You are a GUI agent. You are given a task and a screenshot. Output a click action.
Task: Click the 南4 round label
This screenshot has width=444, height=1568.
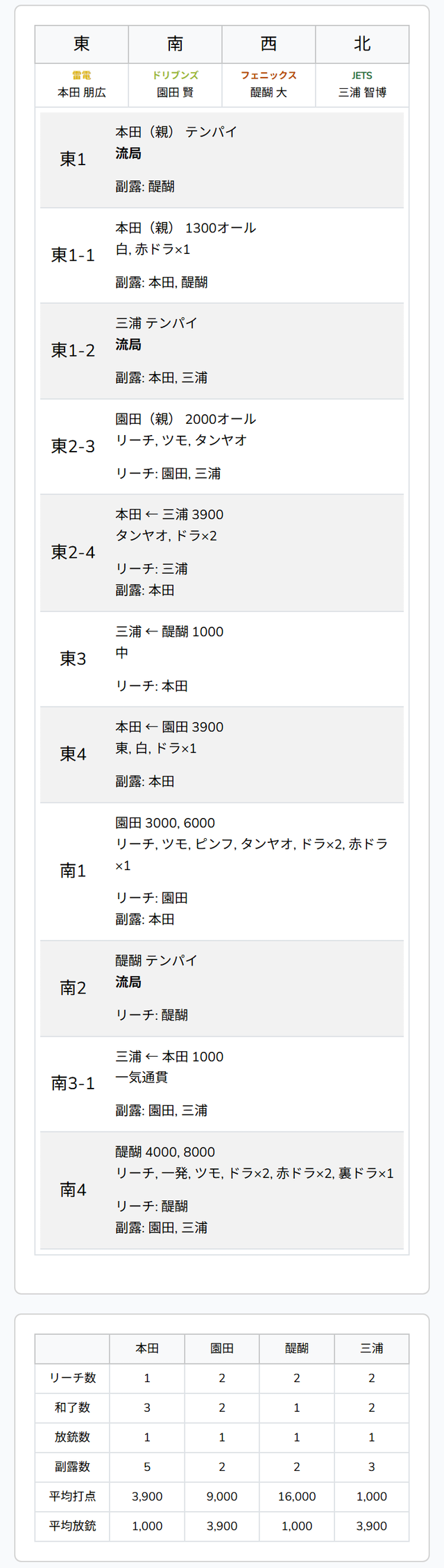[x=73, y=1190]
